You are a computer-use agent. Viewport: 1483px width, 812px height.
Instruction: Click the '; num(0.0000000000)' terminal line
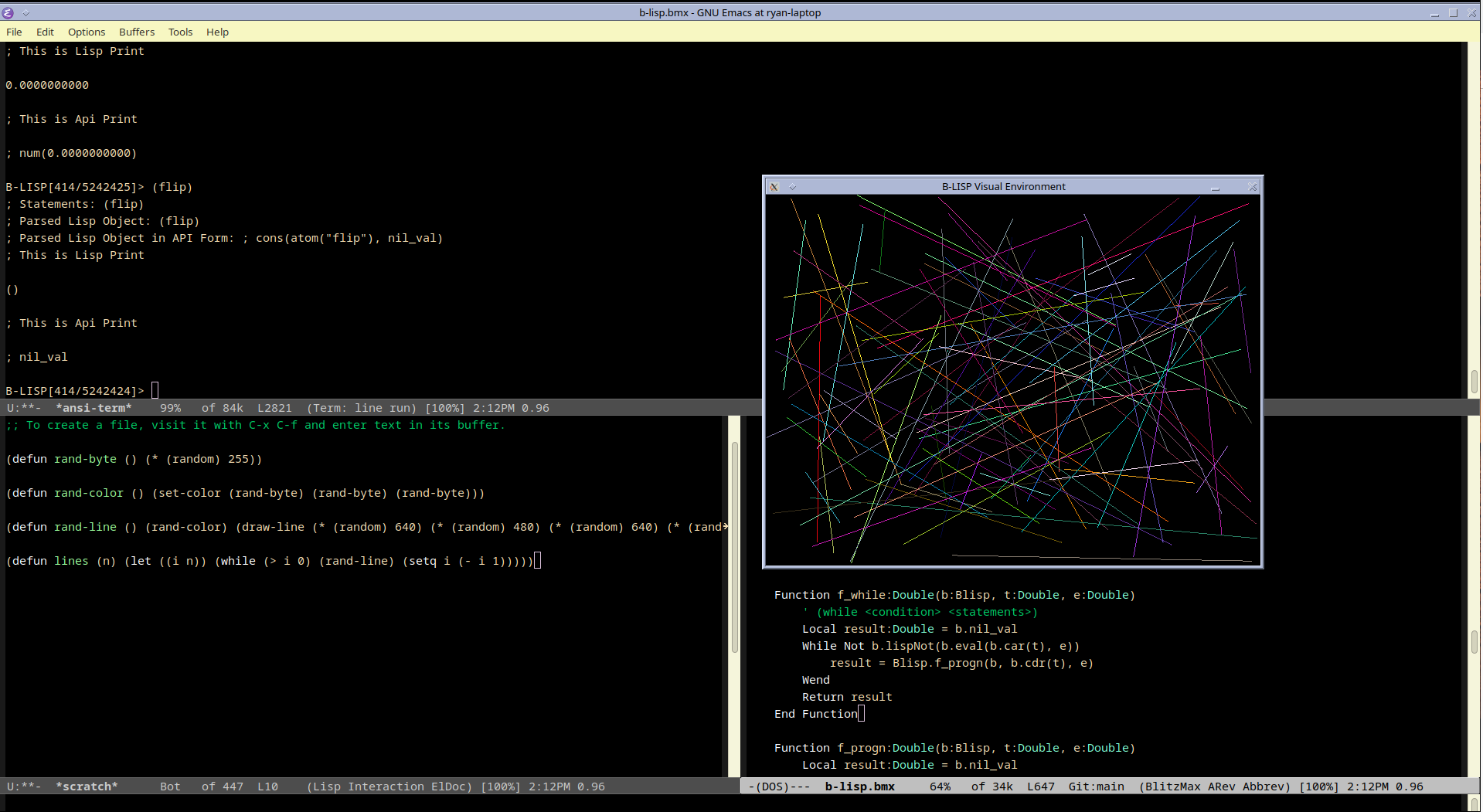point(71,153)
